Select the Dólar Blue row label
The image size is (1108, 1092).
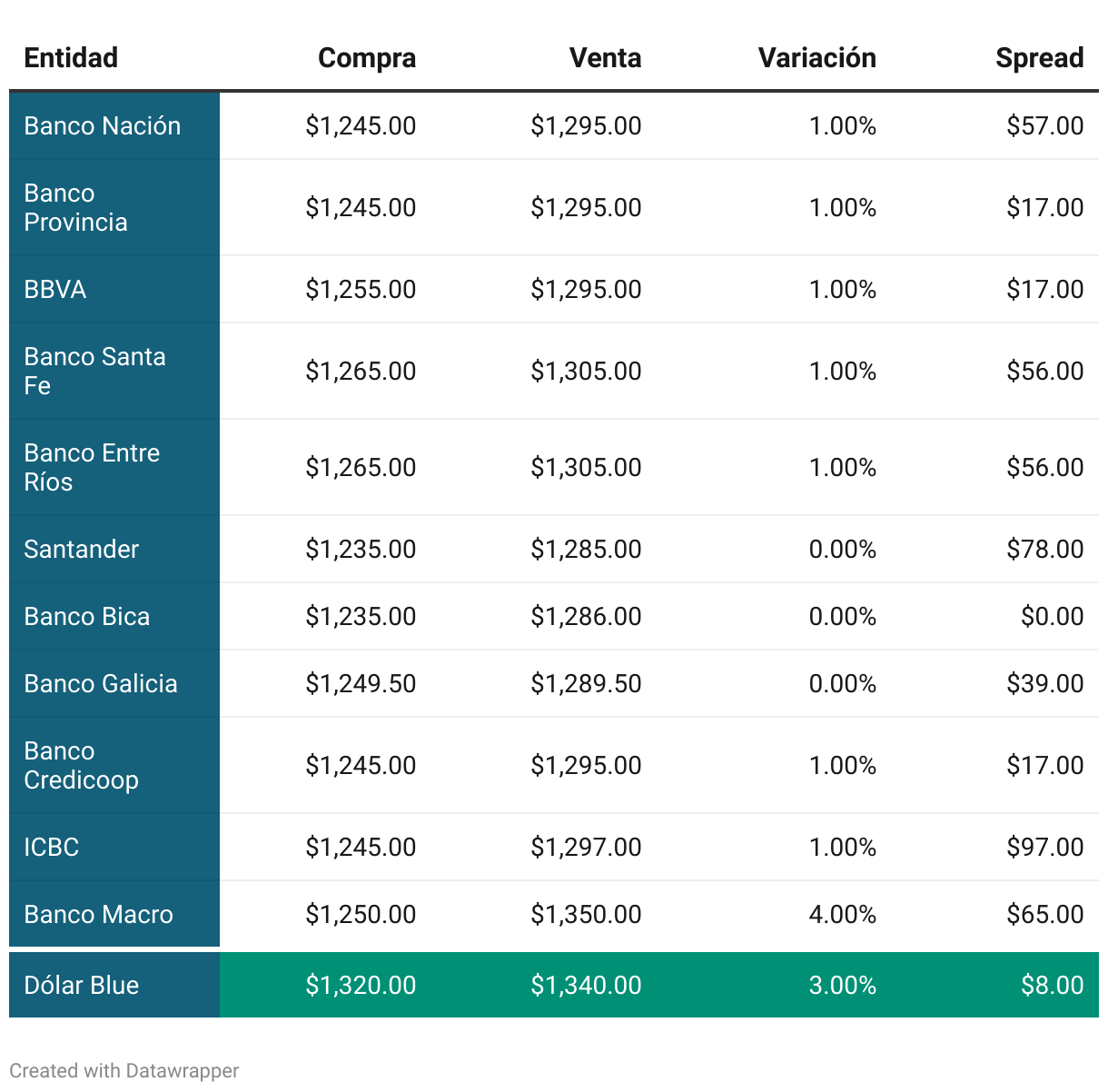pyautogui.click(x=82, y=986)
